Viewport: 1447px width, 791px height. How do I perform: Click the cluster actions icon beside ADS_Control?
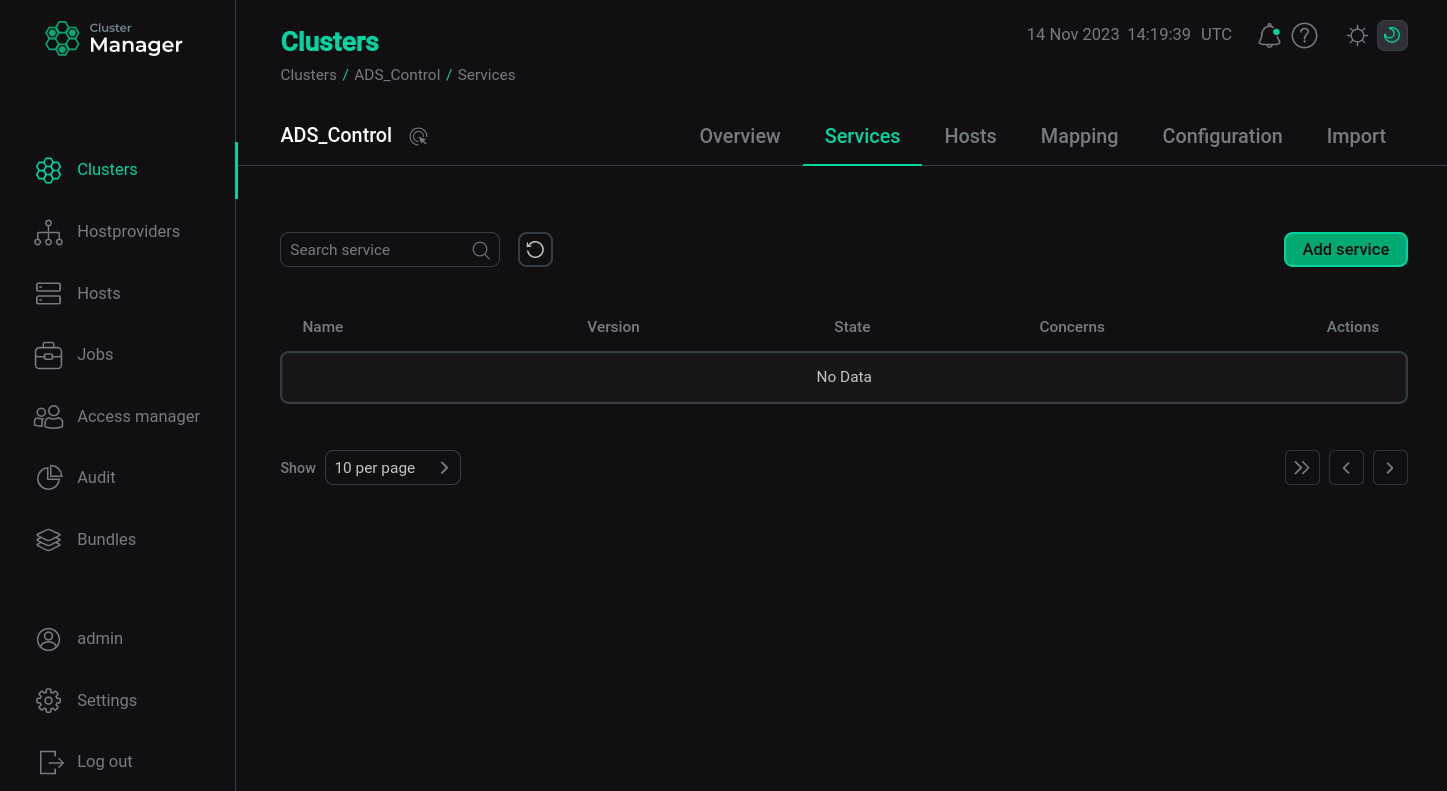(x=419, y=137)
